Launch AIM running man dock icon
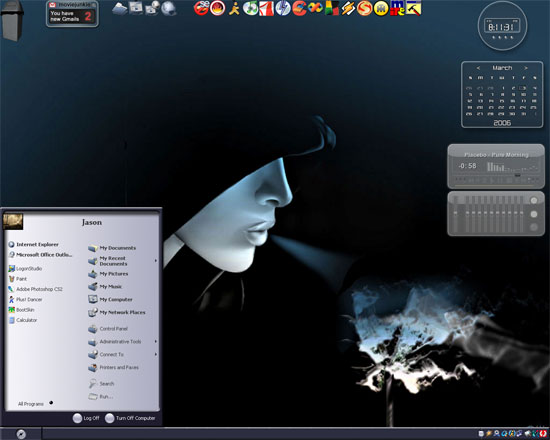Screen dimensions: 550x440 [x=234, y=8]
